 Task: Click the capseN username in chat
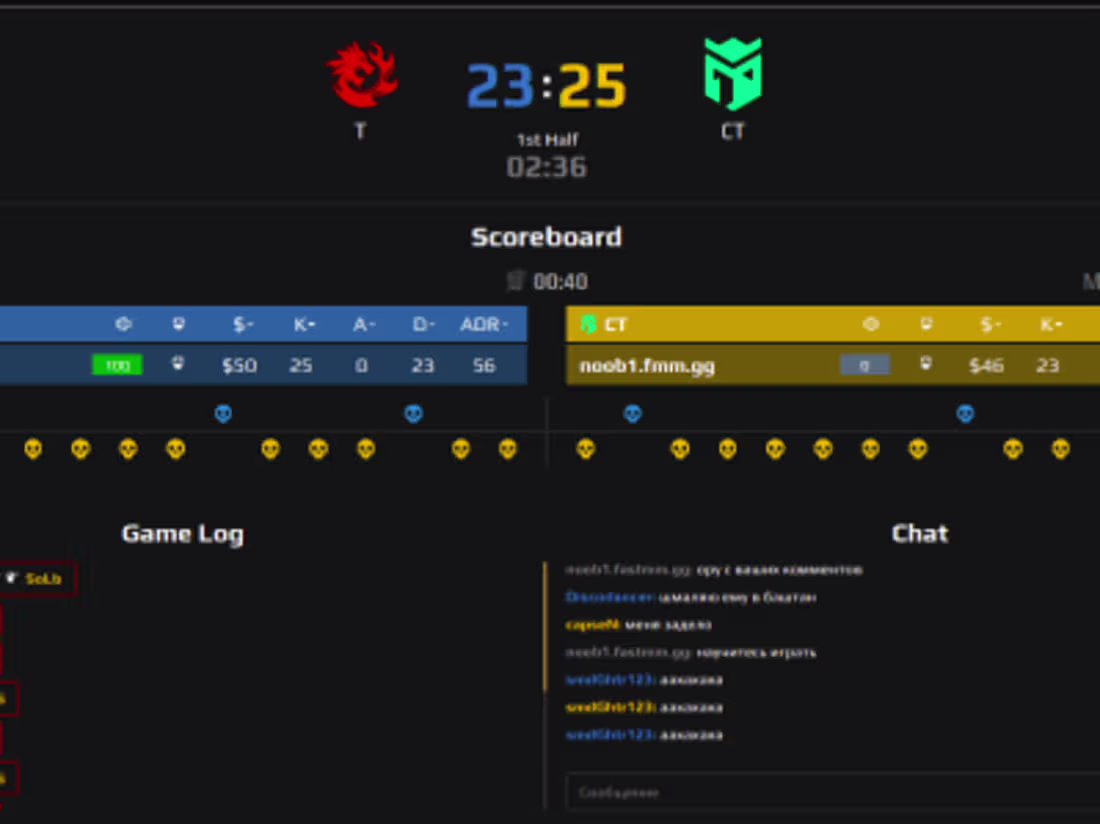point(592,624)
